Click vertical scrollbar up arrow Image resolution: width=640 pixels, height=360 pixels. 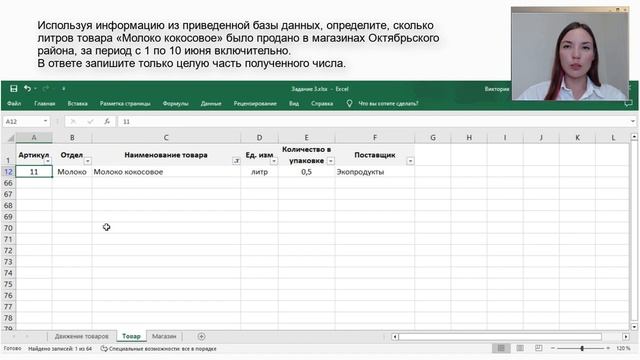point(634,137)
